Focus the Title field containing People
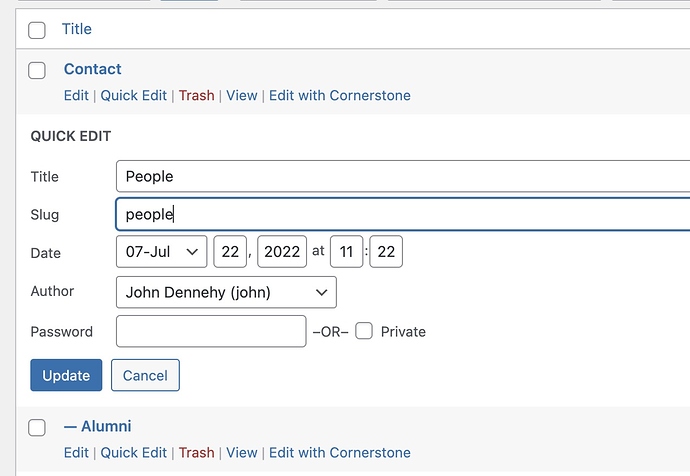Screen dimensions: 690x476 coord(400,176)
